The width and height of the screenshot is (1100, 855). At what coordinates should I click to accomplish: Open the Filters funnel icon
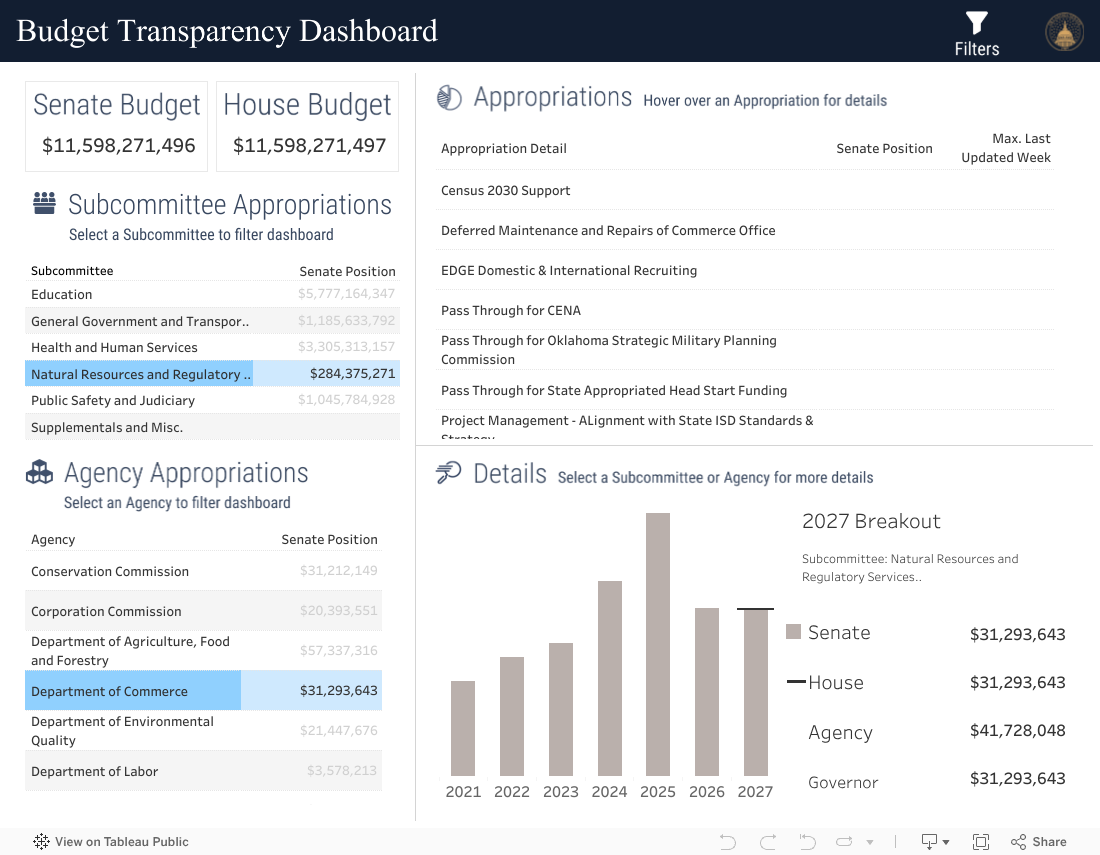(x=976, y=24)
